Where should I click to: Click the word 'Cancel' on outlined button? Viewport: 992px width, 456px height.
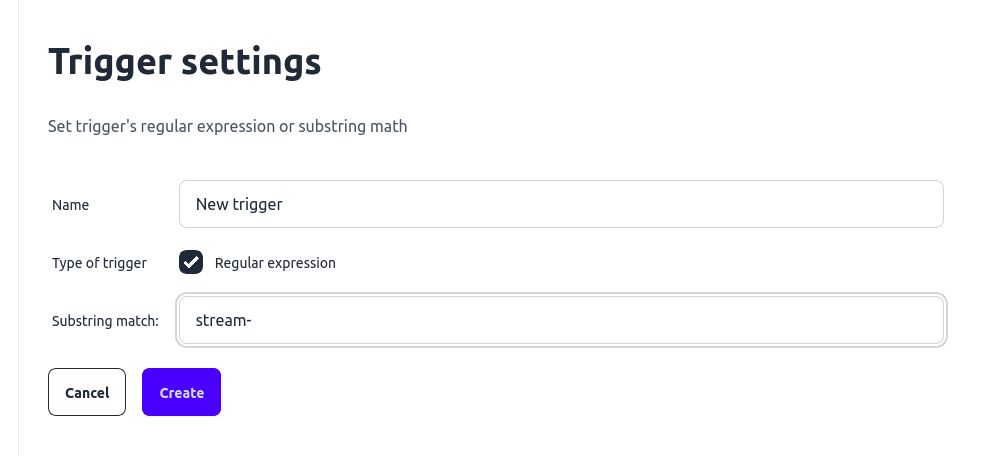point(87,393)
